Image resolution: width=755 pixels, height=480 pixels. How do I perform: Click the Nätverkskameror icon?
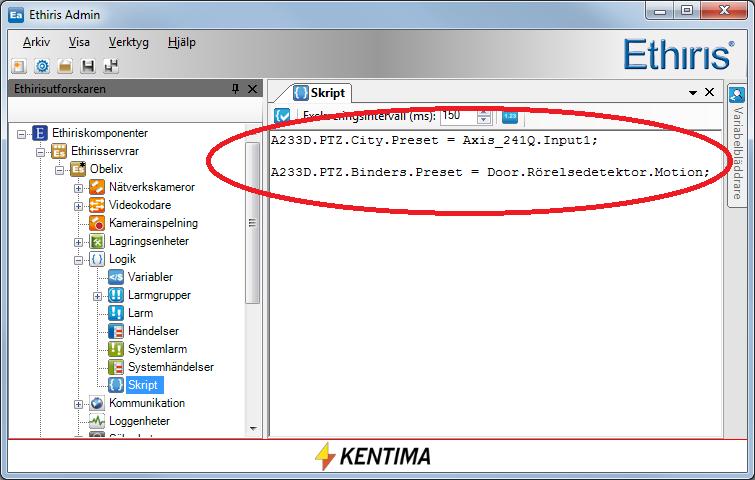pyautogui.click(x=97, y=187)
